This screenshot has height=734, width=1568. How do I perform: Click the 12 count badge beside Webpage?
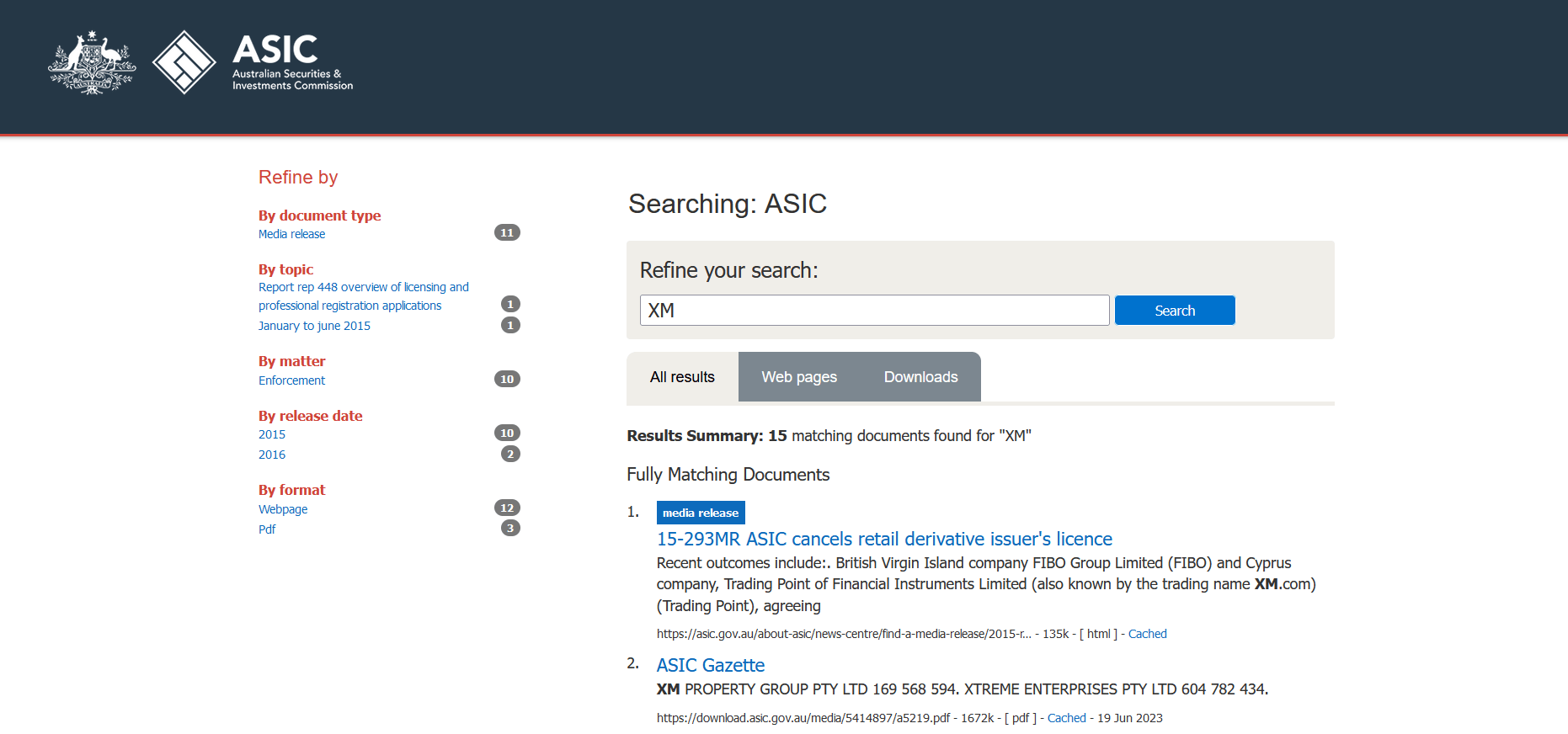tap(507, 508)
